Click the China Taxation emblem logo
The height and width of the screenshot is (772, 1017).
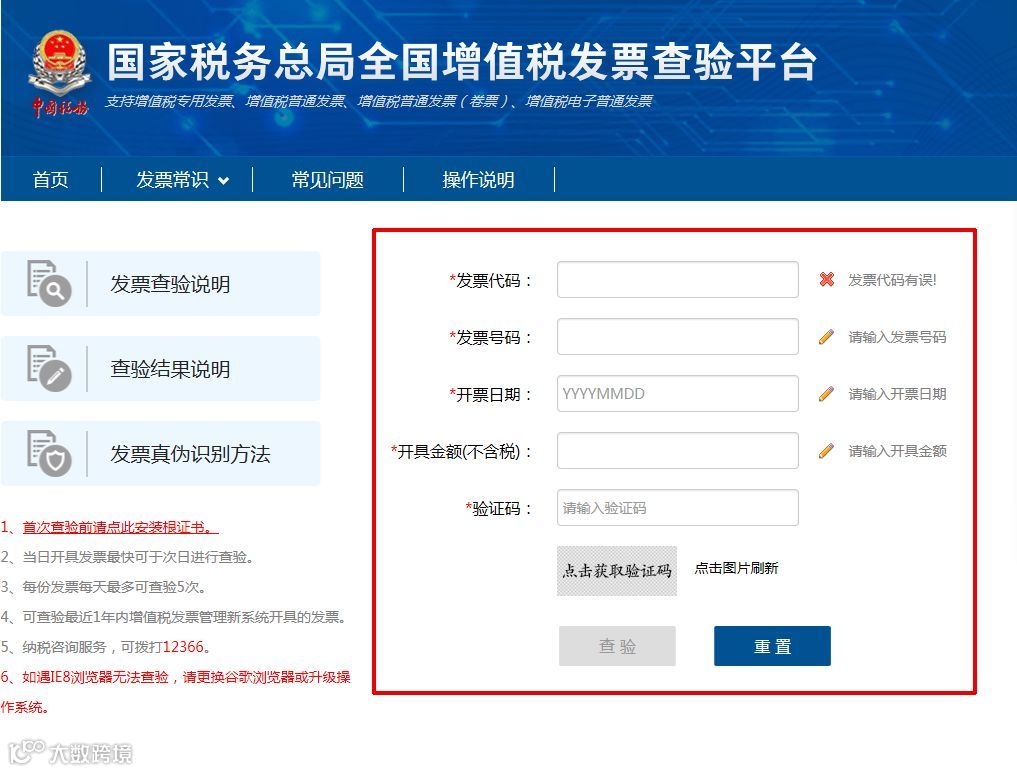click(x=60, y=74)
